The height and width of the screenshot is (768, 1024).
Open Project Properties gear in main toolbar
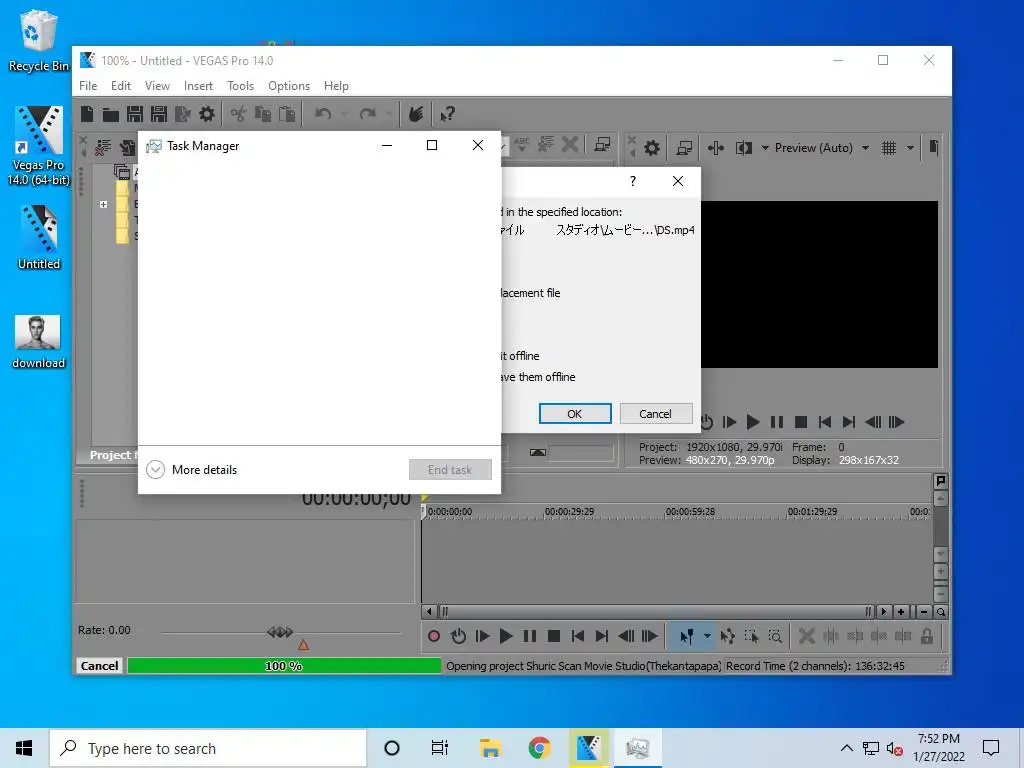pyautogui.click(x=207, y=114)
